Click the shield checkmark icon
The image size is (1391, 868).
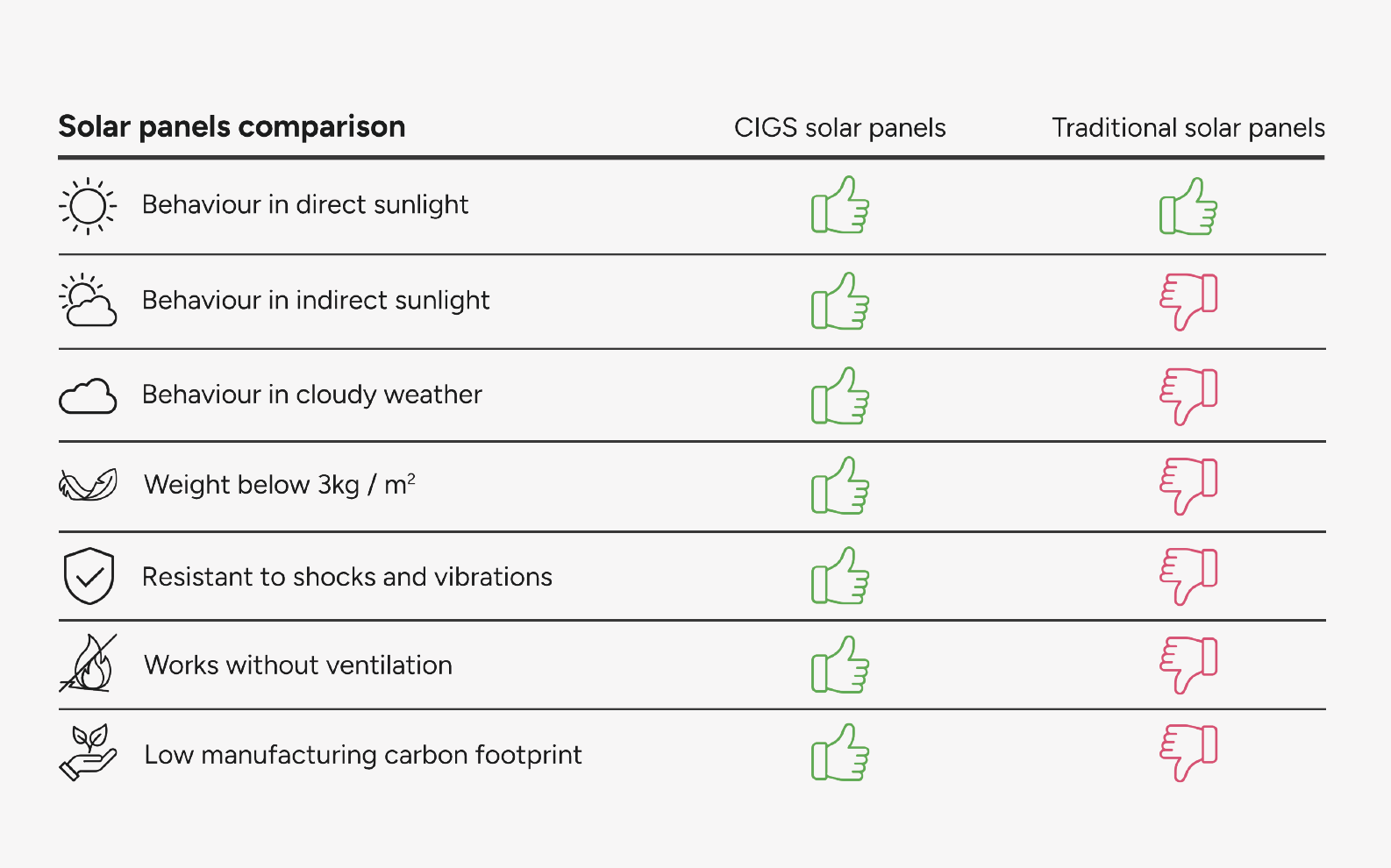[x=89, y=576]
